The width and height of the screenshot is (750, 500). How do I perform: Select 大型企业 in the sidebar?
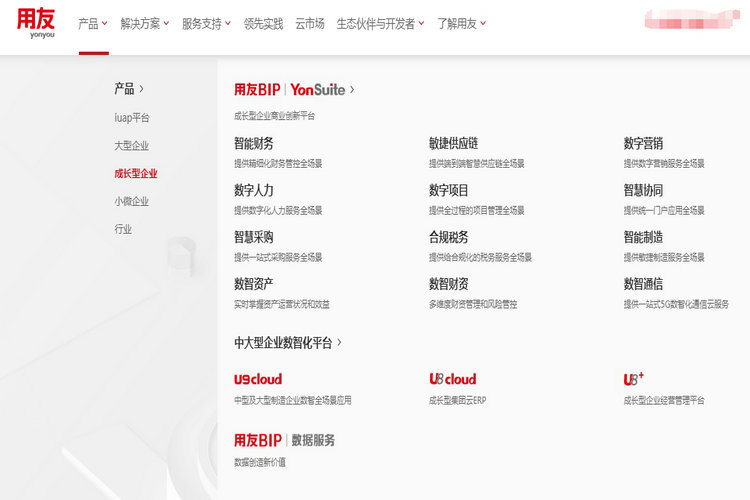(131, 145)
